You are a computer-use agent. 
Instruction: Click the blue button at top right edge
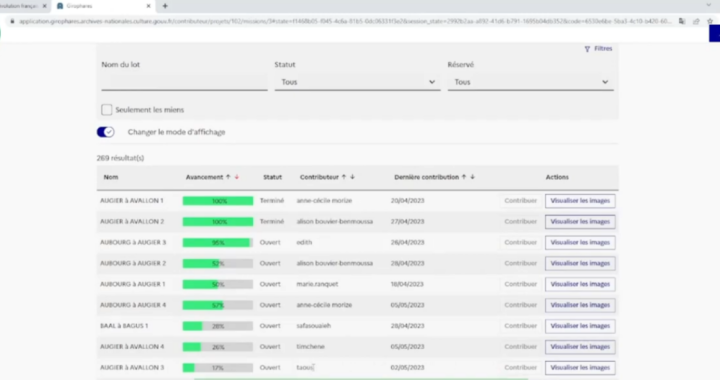pos(714,34)
